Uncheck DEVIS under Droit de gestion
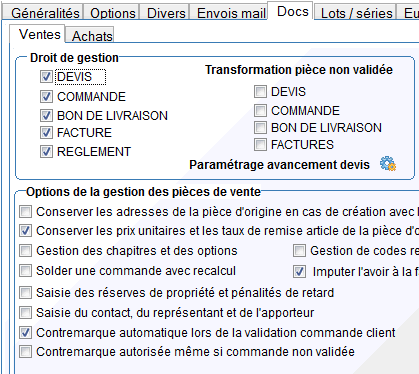419x374 pixels. 46,77
